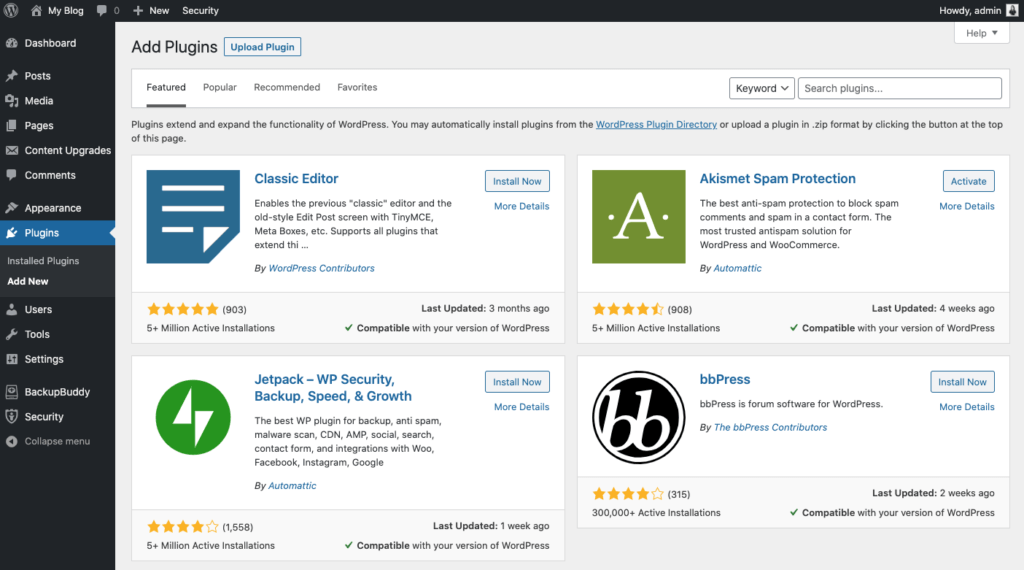Switch to the Featured tab

pos(166,87)
